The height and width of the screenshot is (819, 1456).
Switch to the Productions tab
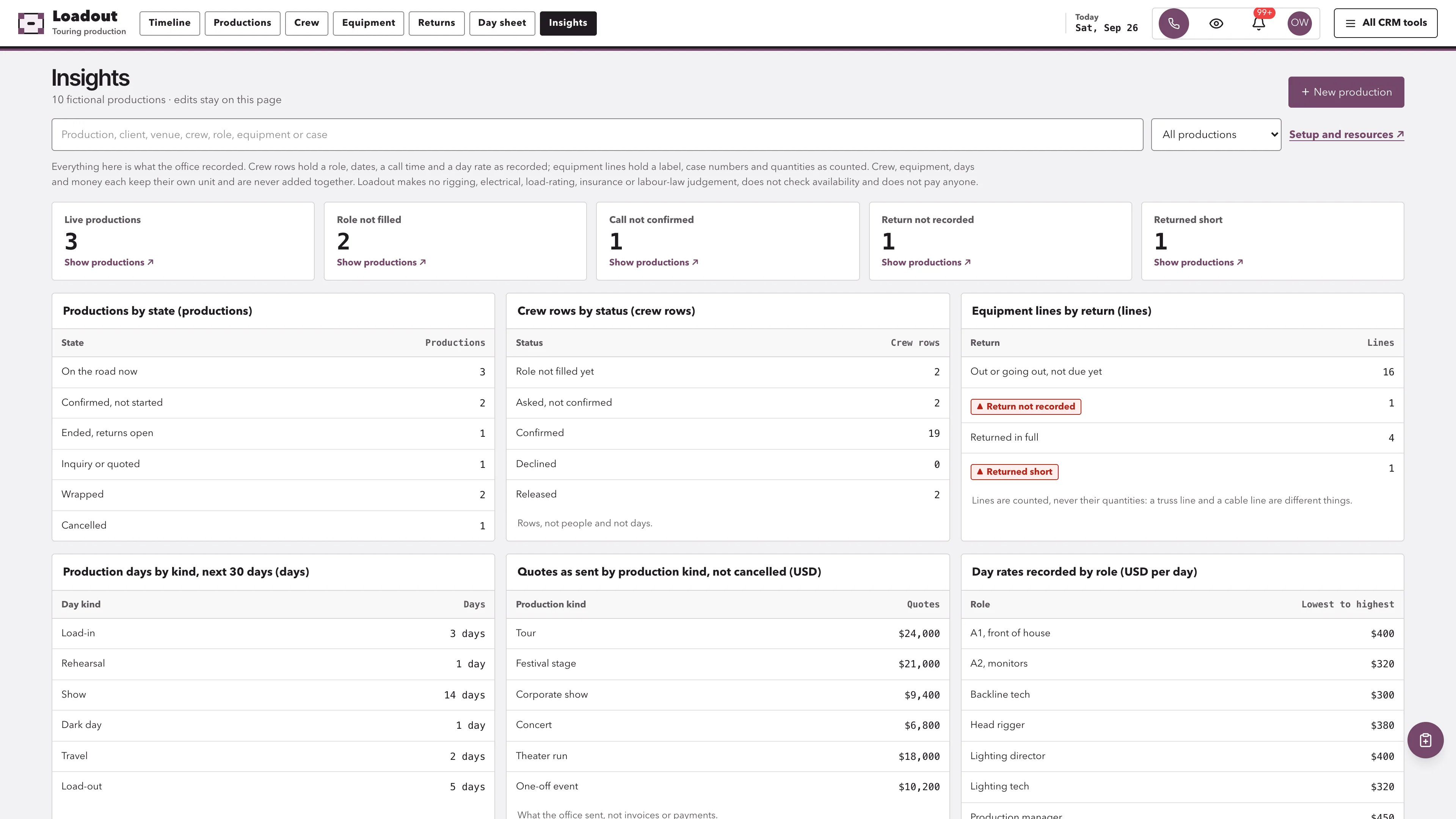pos(242,23)
